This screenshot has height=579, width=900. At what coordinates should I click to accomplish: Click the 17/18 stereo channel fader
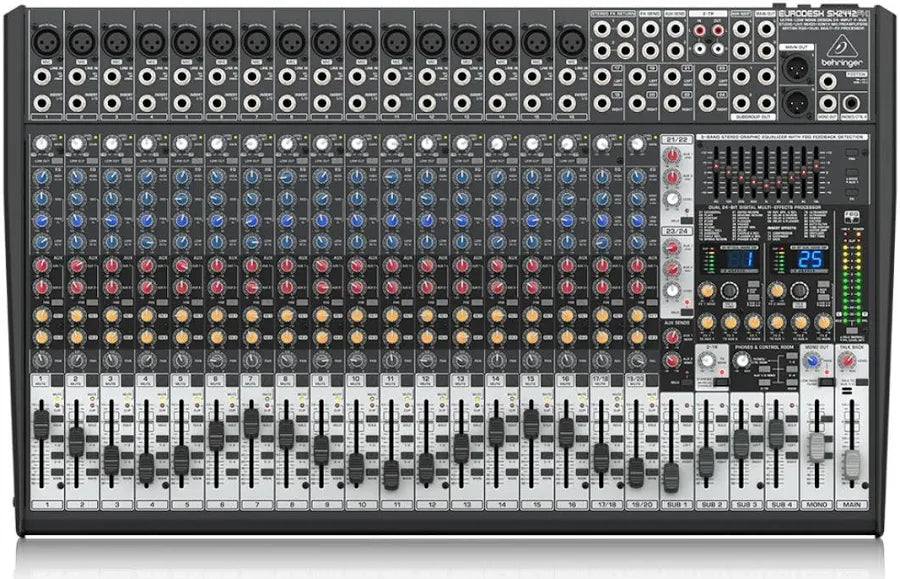(601, 457)
